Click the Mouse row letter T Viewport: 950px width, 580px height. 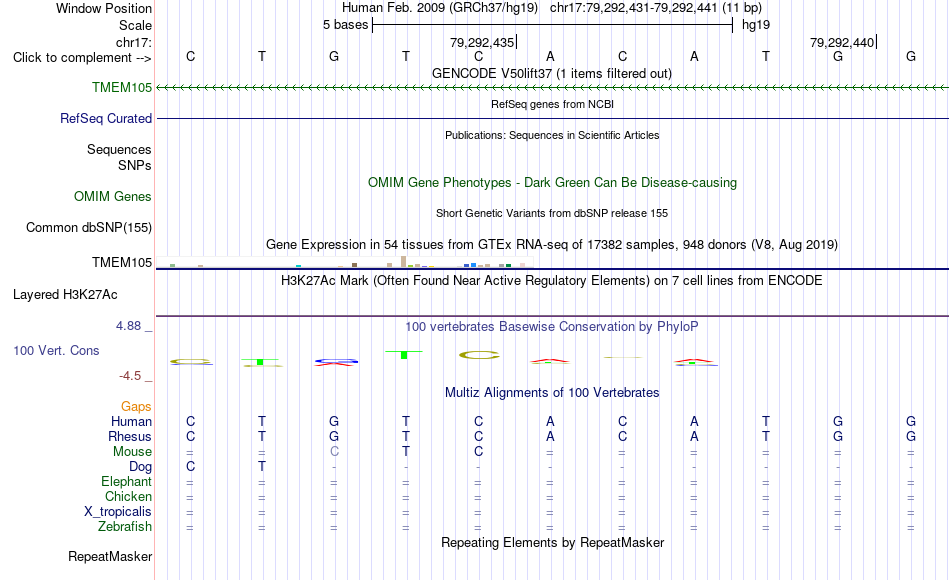(x=406, y=452)
